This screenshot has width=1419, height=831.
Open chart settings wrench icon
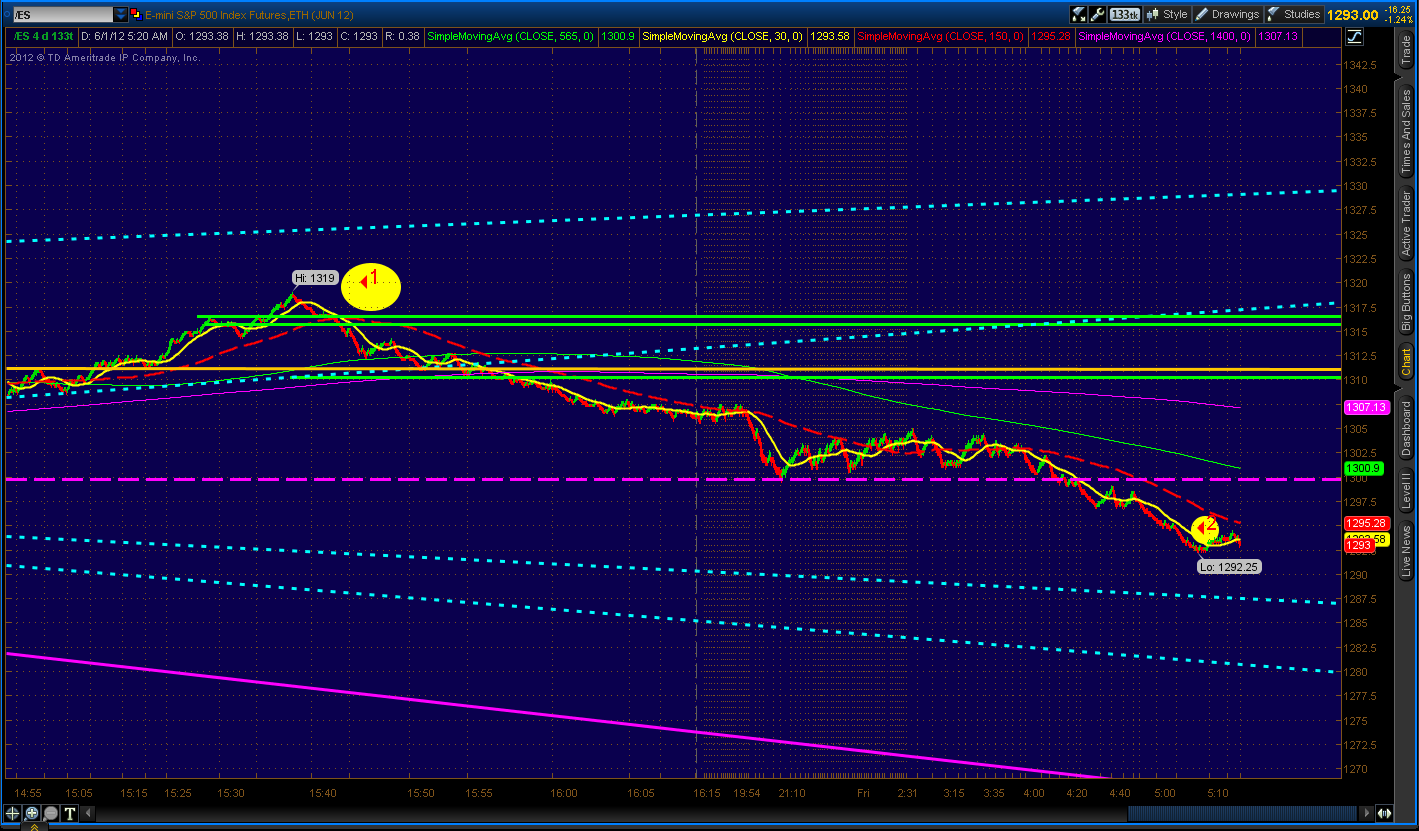(x=1098, y=14)
